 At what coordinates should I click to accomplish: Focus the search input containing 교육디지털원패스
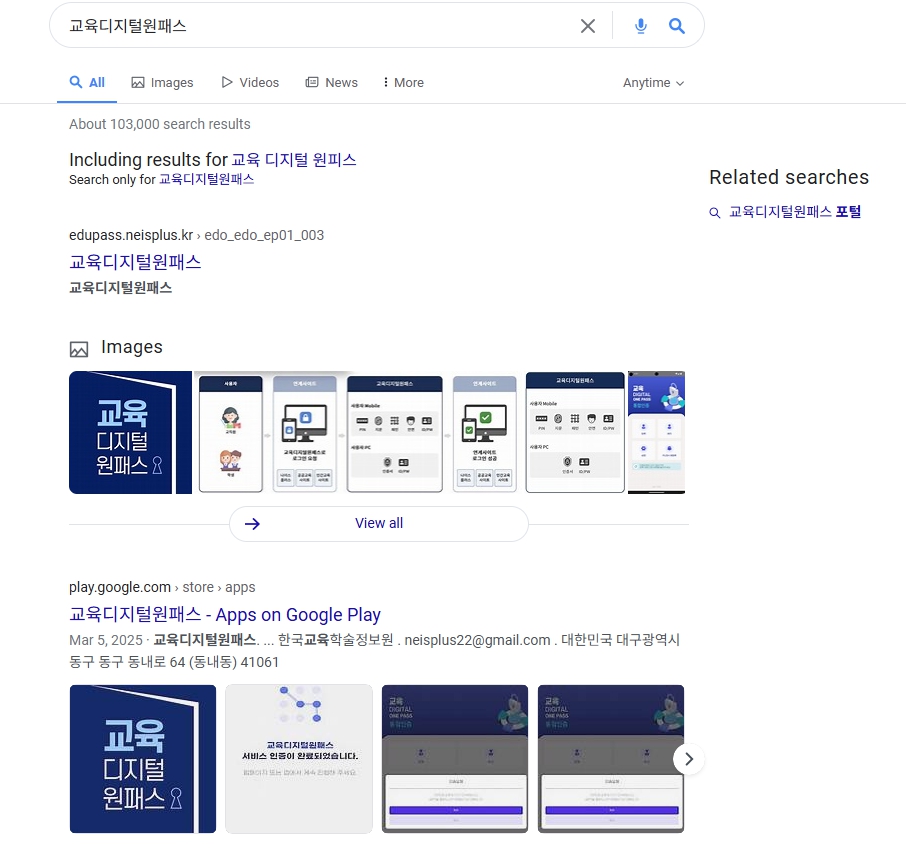point(318,26)
